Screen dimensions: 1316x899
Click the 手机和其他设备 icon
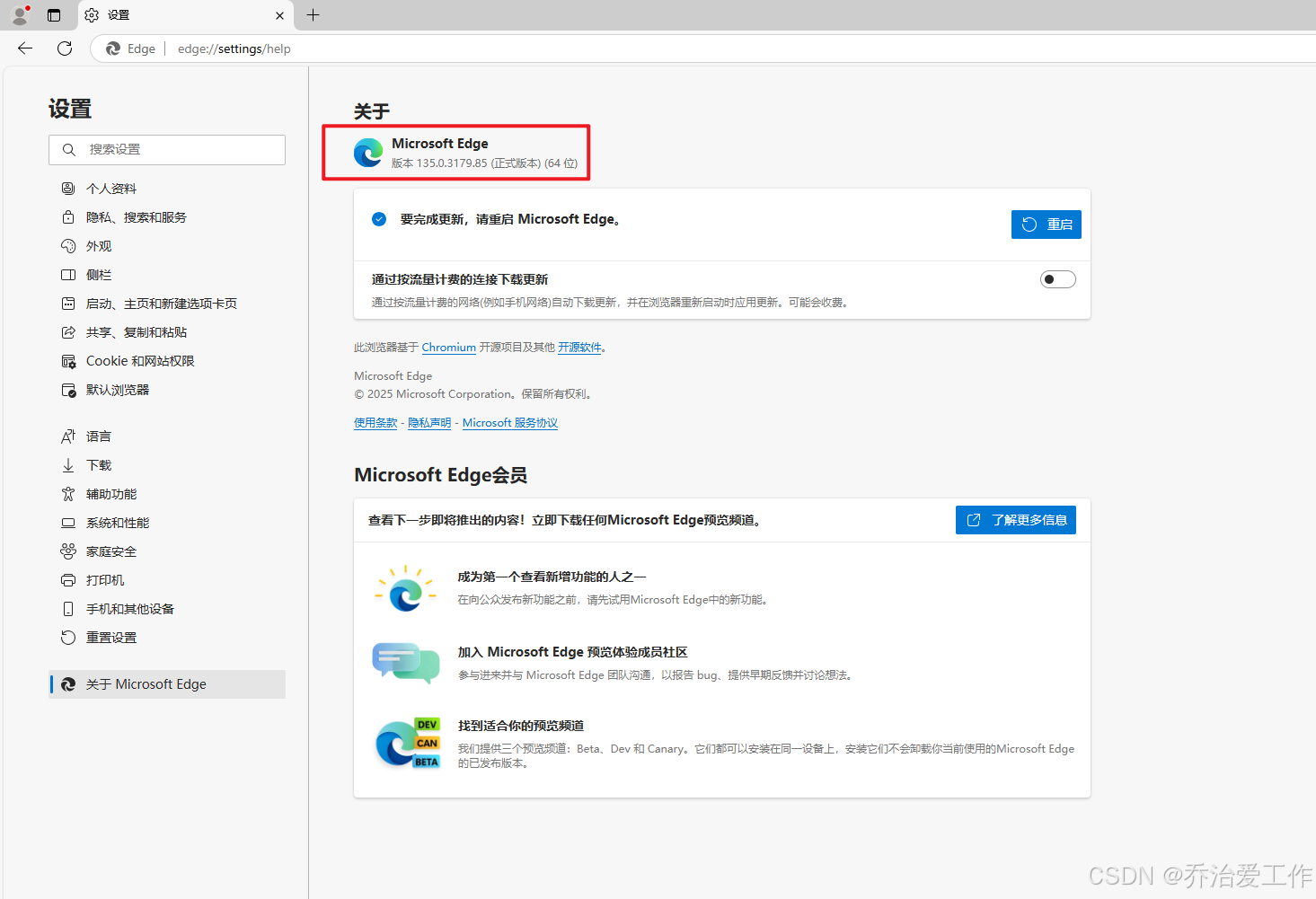pyautogui.click(x=68, y=609)
